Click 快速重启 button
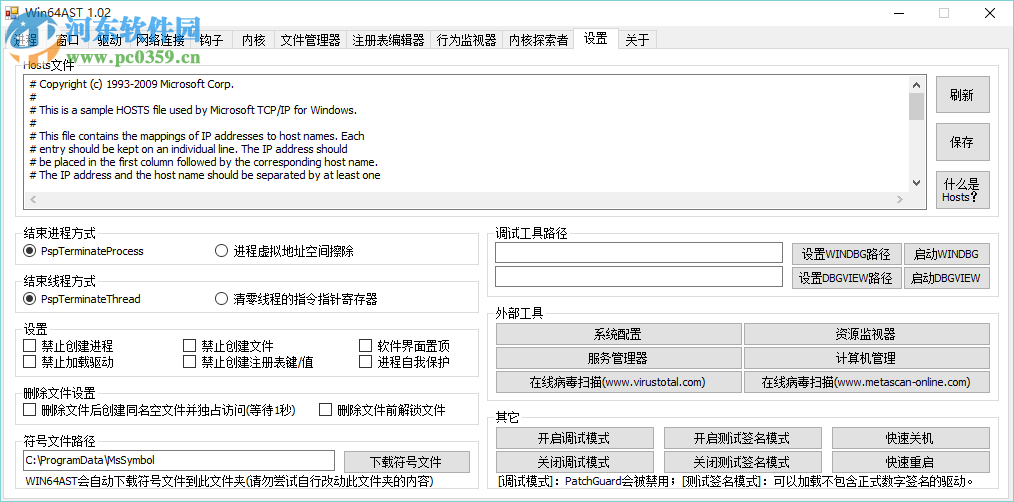Image resolution: width=1014 pixels, height=502 pixels. (911, 462)
